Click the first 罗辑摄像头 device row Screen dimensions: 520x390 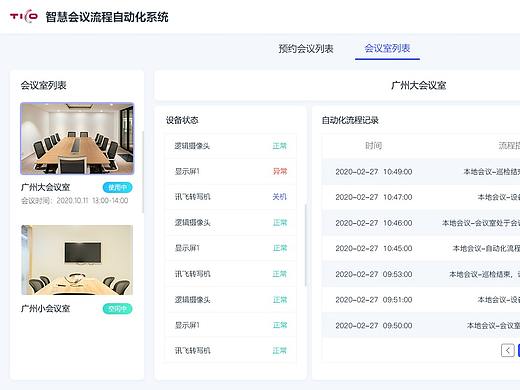[x=230, y=146]
